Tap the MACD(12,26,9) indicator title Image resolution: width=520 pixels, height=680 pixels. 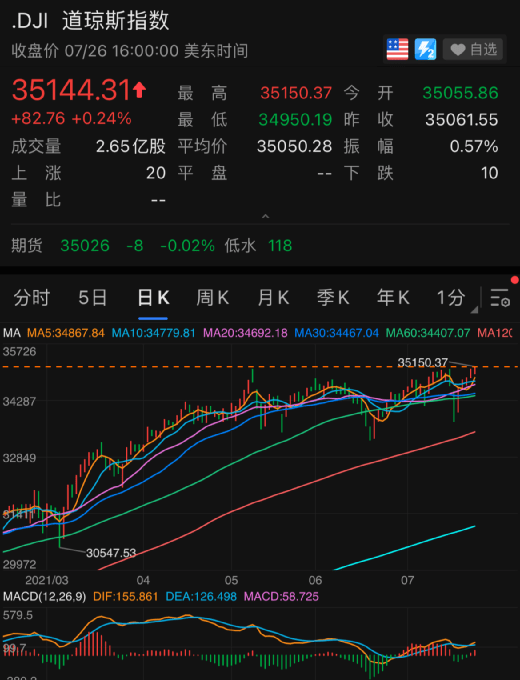point(45,597)
